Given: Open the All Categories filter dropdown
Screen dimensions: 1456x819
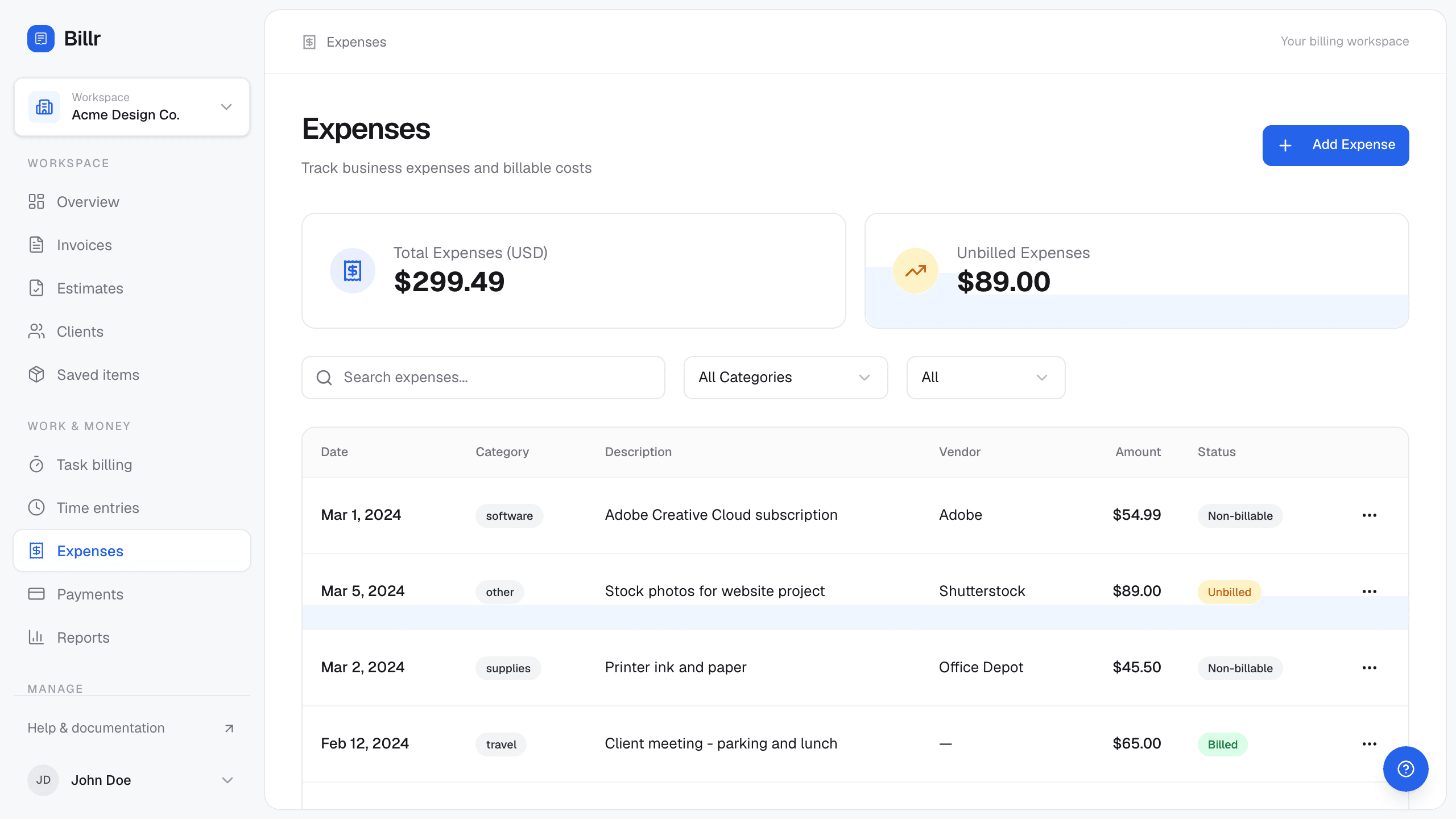Looking at the screenshot, I should click(x=785, y=378).
